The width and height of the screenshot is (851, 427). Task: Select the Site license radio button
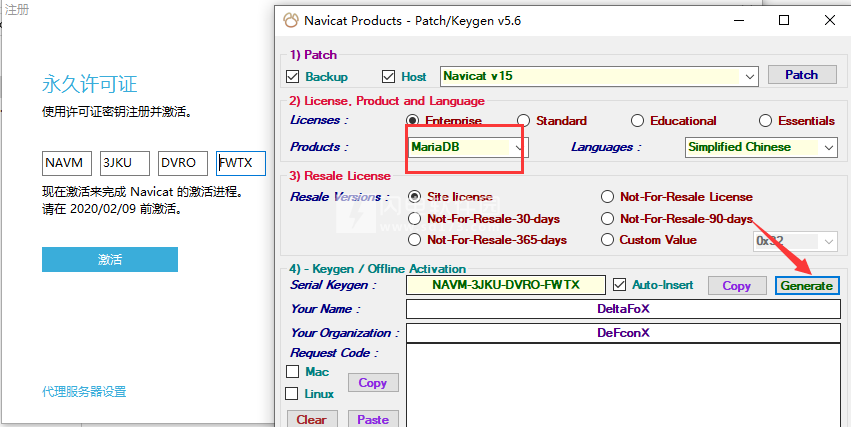click(415, 196)
